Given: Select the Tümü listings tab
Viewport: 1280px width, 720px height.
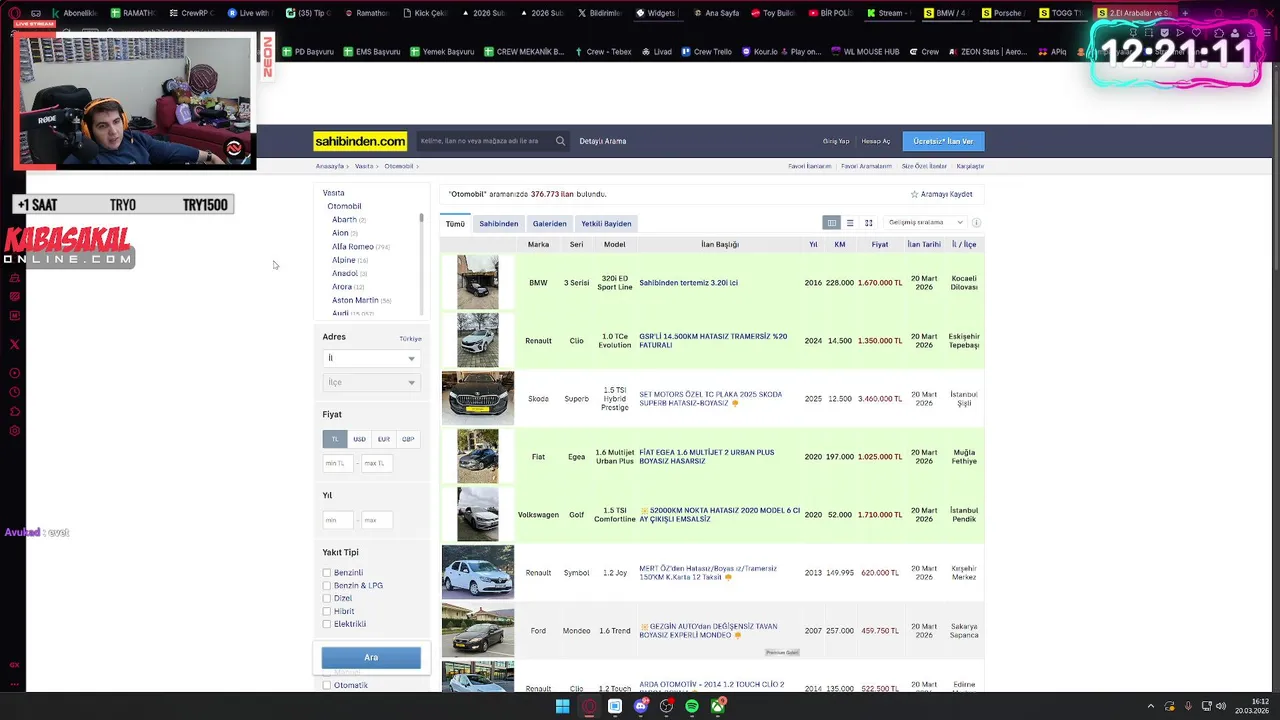Looking at the screenshot, I should tap(455, 224).
